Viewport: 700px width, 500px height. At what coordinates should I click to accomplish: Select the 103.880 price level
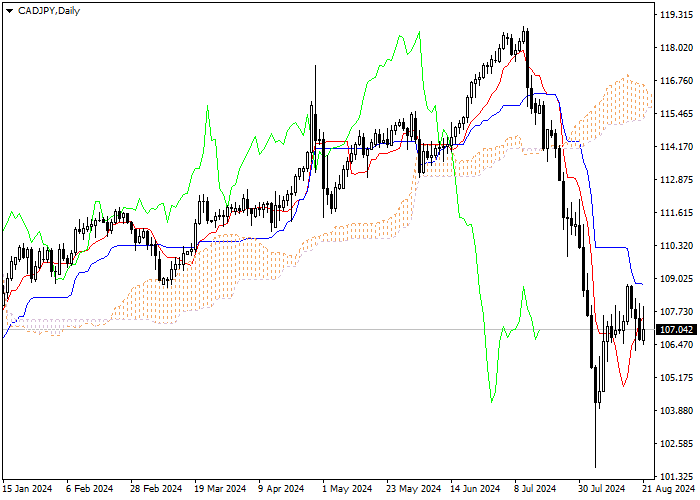(676, 411)
